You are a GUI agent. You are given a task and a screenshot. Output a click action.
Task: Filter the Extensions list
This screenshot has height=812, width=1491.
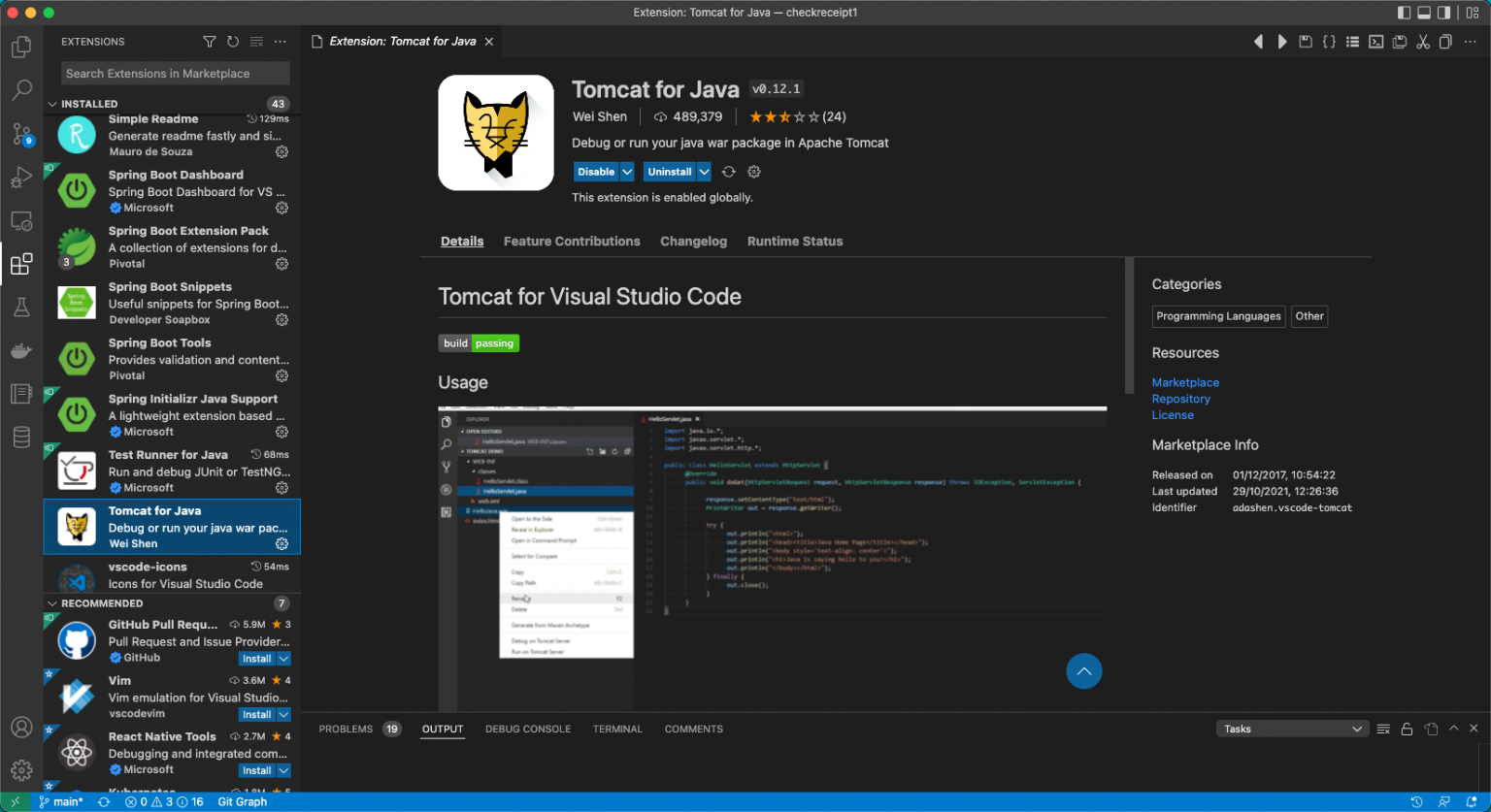tap(209, 41)
